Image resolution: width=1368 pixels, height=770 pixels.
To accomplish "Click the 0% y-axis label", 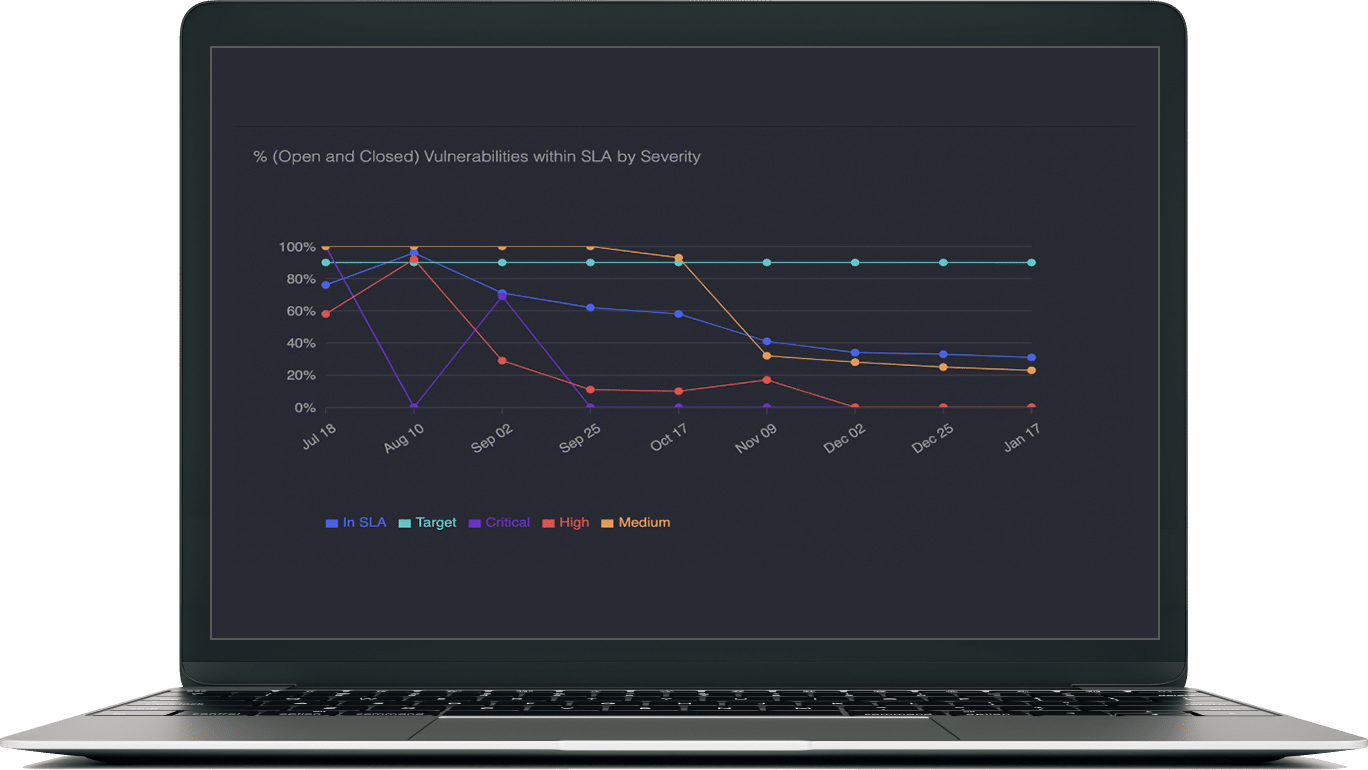I will (305, 408).
